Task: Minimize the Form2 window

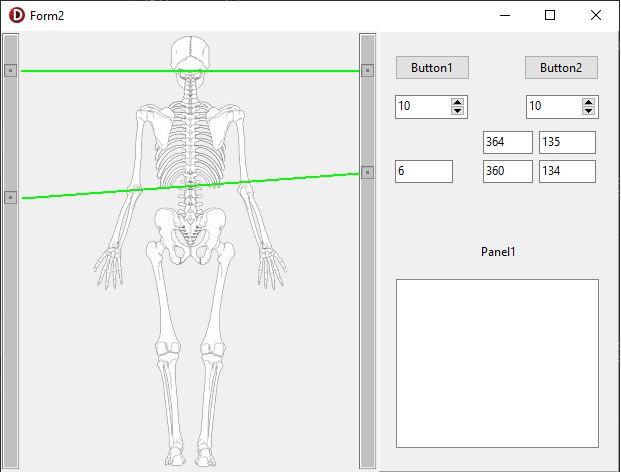Action: pos(505,15)
